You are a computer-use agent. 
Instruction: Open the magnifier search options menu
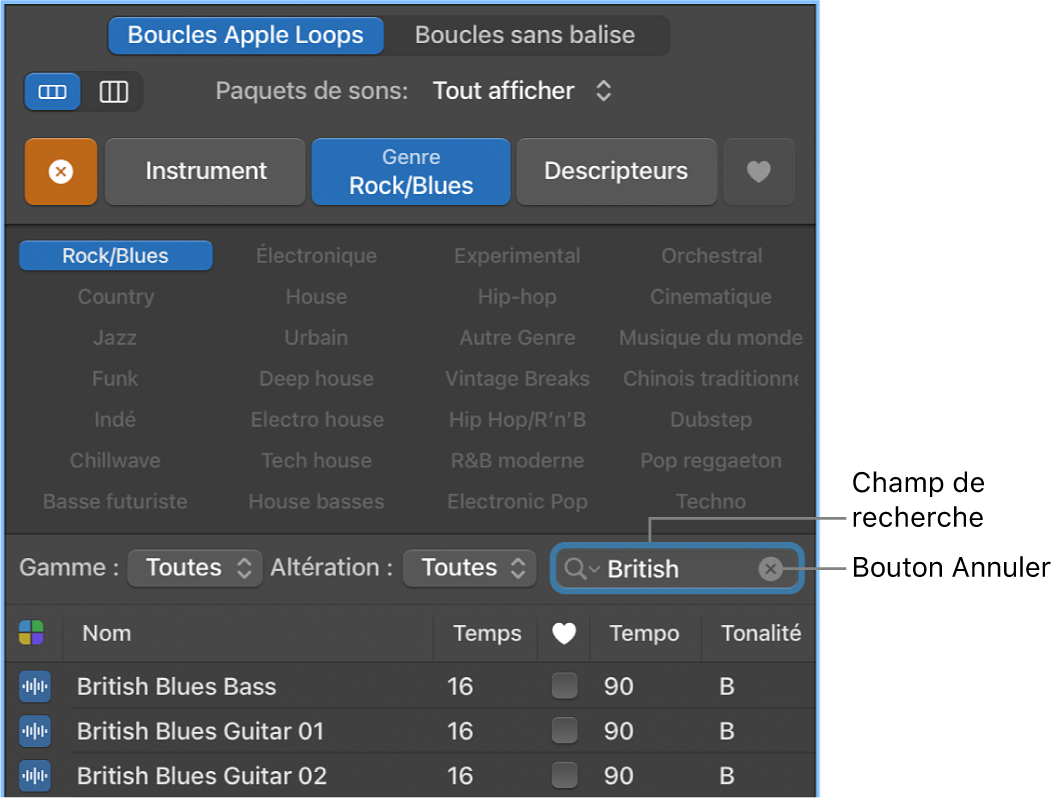580,569
